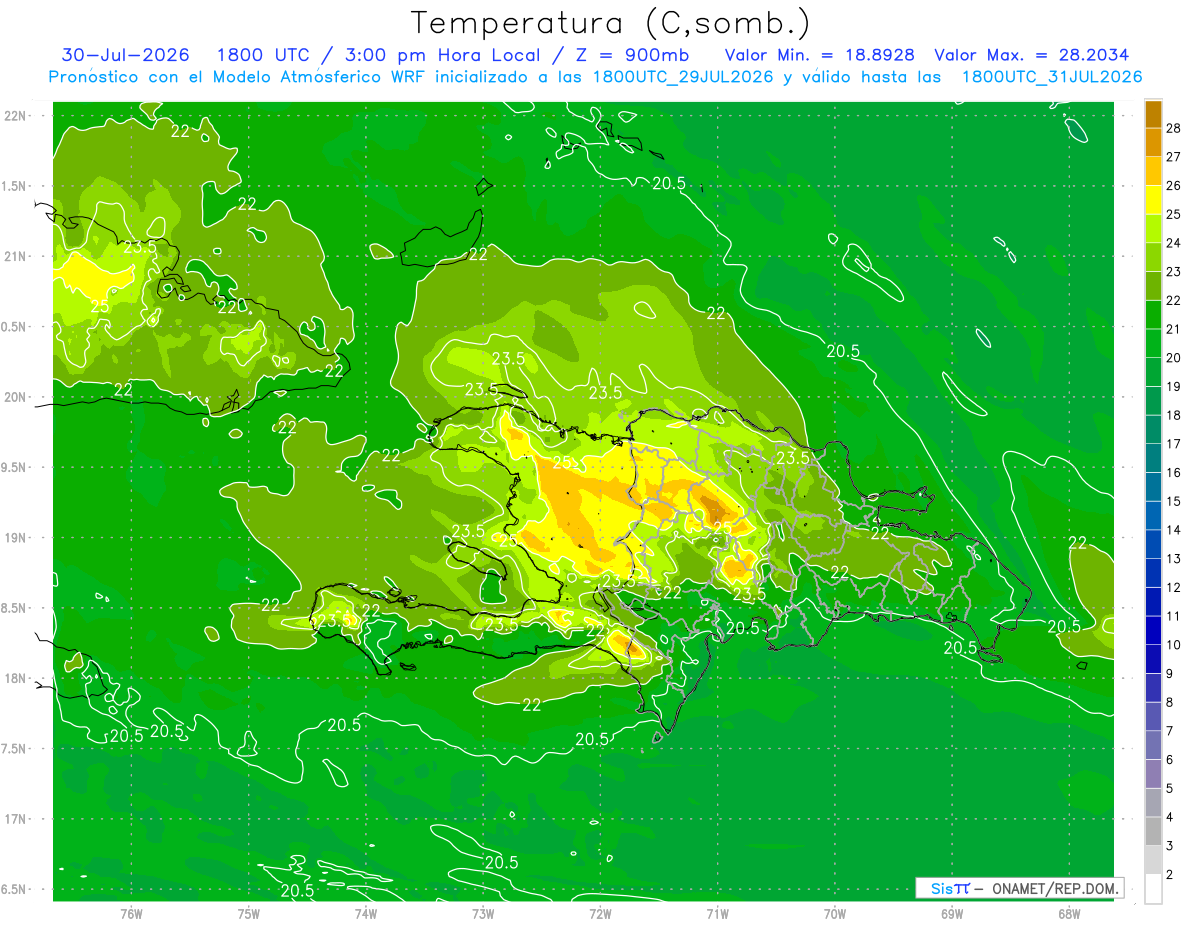Select the "30-Jul-2026" forecast date text
The height and width of the screenshot is (927, 1200).
(124, 55)
